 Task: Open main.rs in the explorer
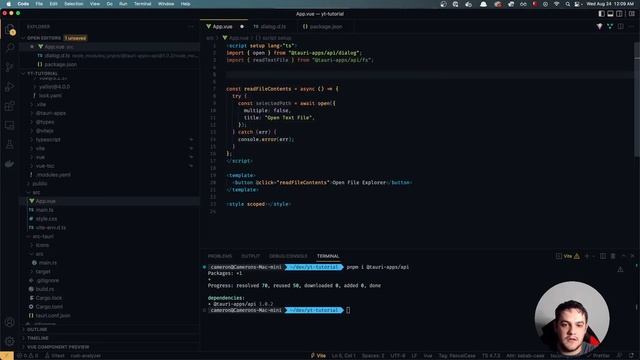pyautogui.click(x=48, y=263)
